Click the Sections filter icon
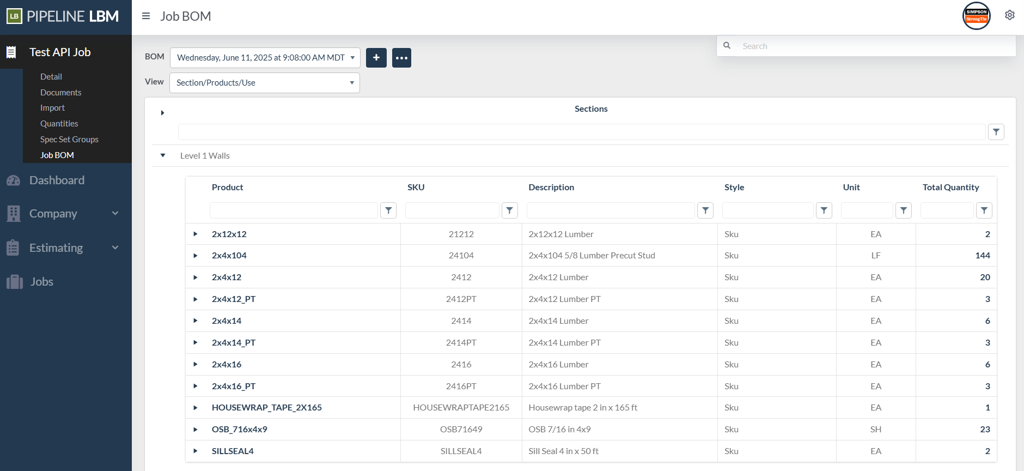This screenshot has height=471, width=1024. (x=996, y=132)
